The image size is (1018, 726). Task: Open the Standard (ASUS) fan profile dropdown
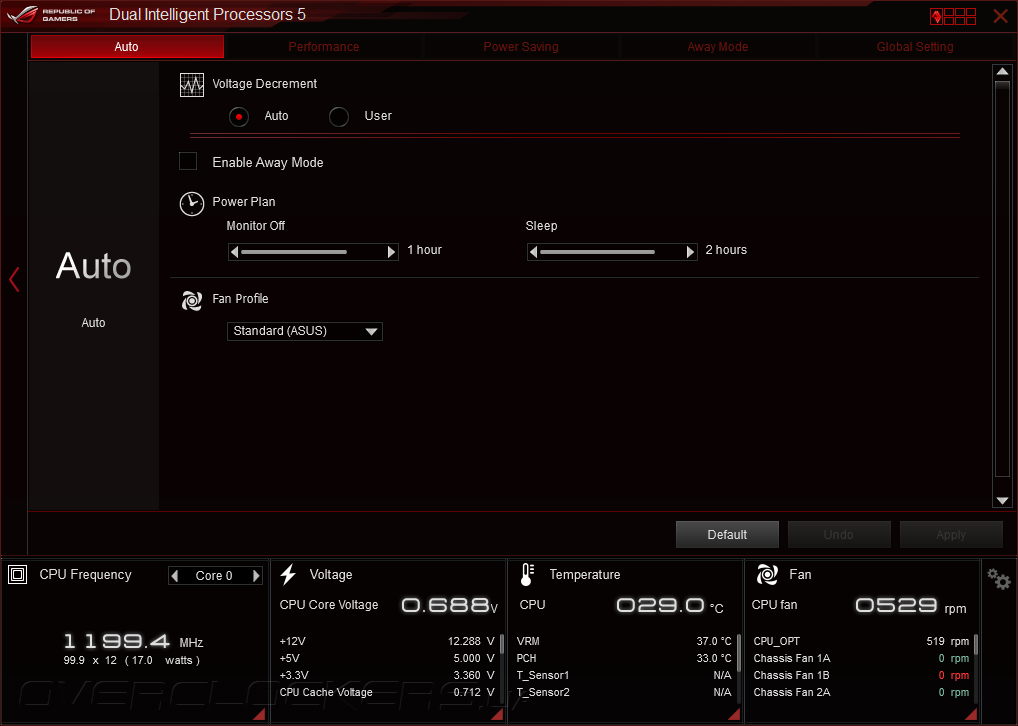(x=304, y=331)
